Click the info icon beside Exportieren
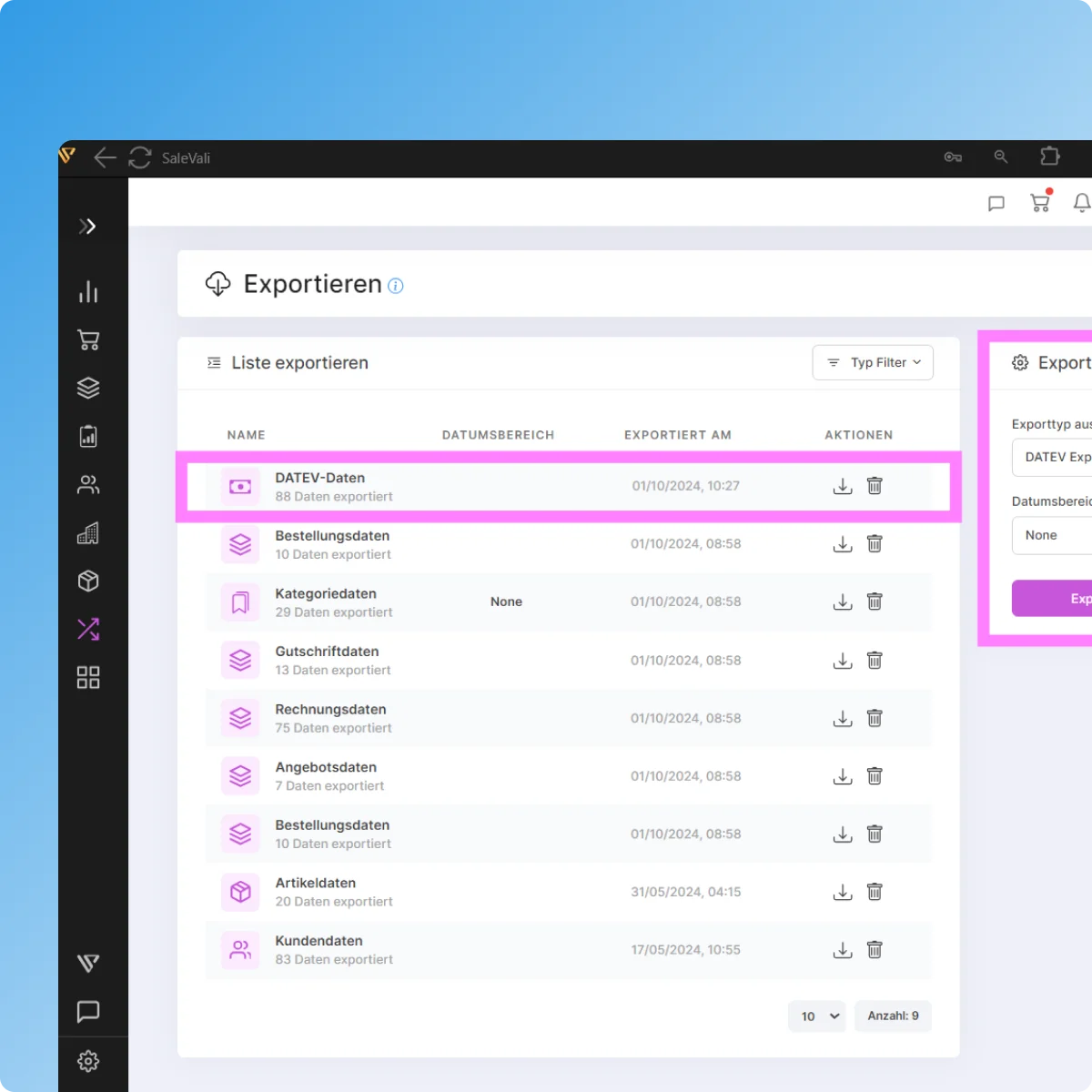 pyautogui.click(x=396, y=286)
